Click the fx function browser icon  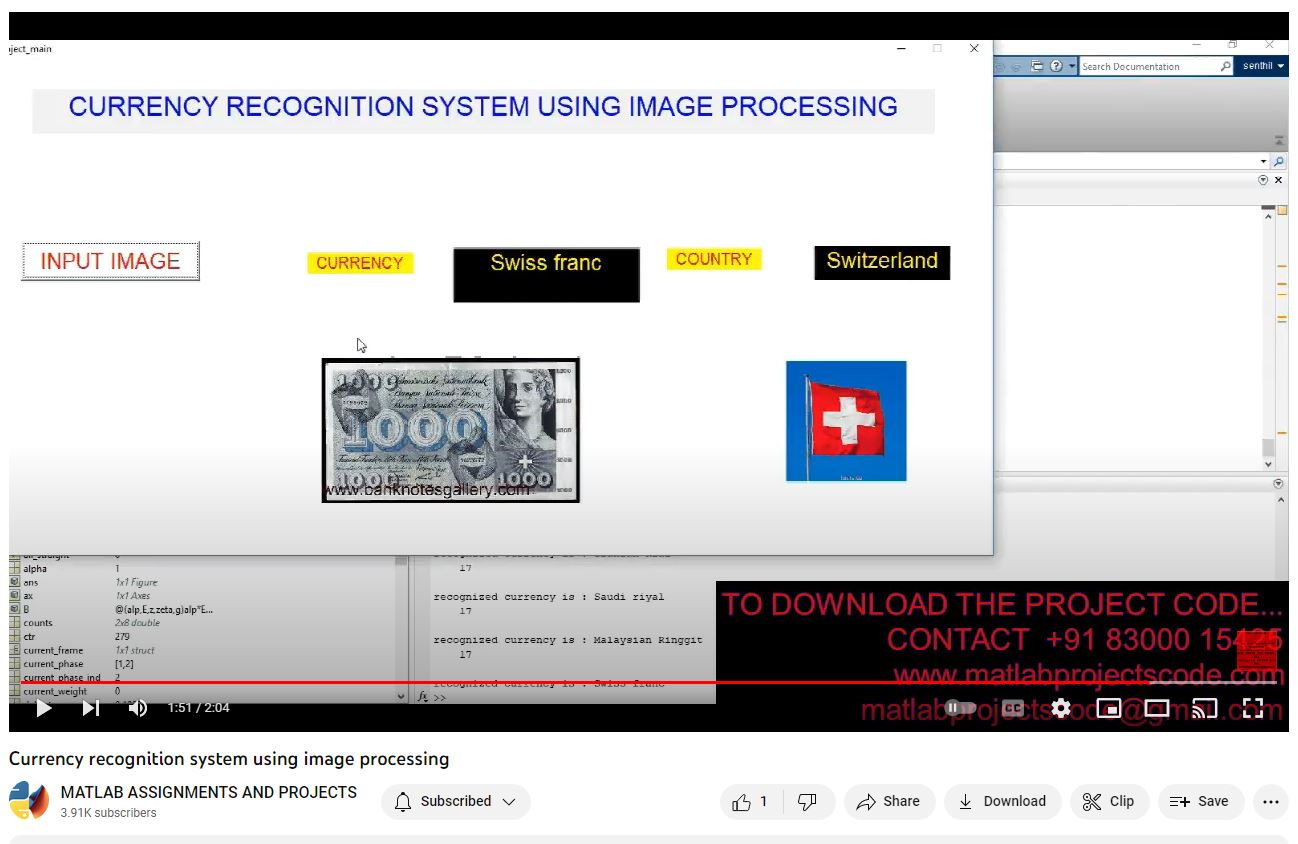click(423, 696)
